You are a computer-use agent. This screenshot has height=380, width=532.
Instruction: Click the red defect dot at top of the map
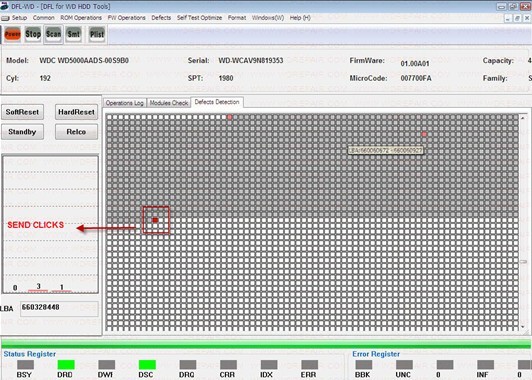tap(230, 117)
